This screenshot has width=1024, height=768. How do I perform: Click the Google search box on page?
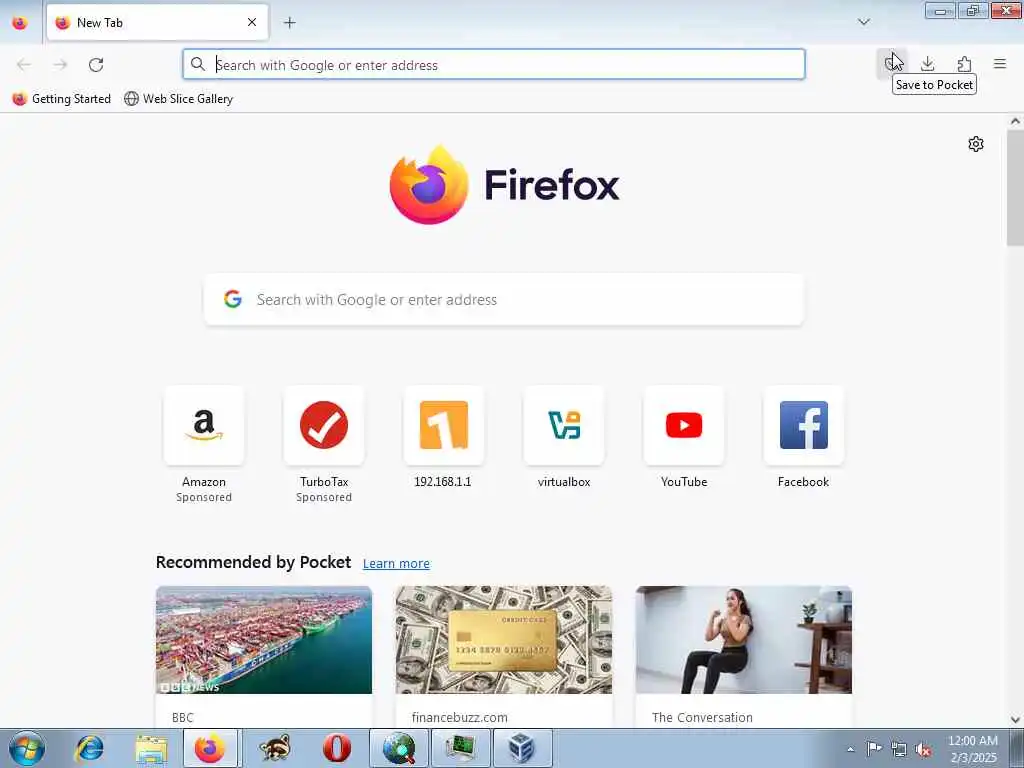(504, 299)
